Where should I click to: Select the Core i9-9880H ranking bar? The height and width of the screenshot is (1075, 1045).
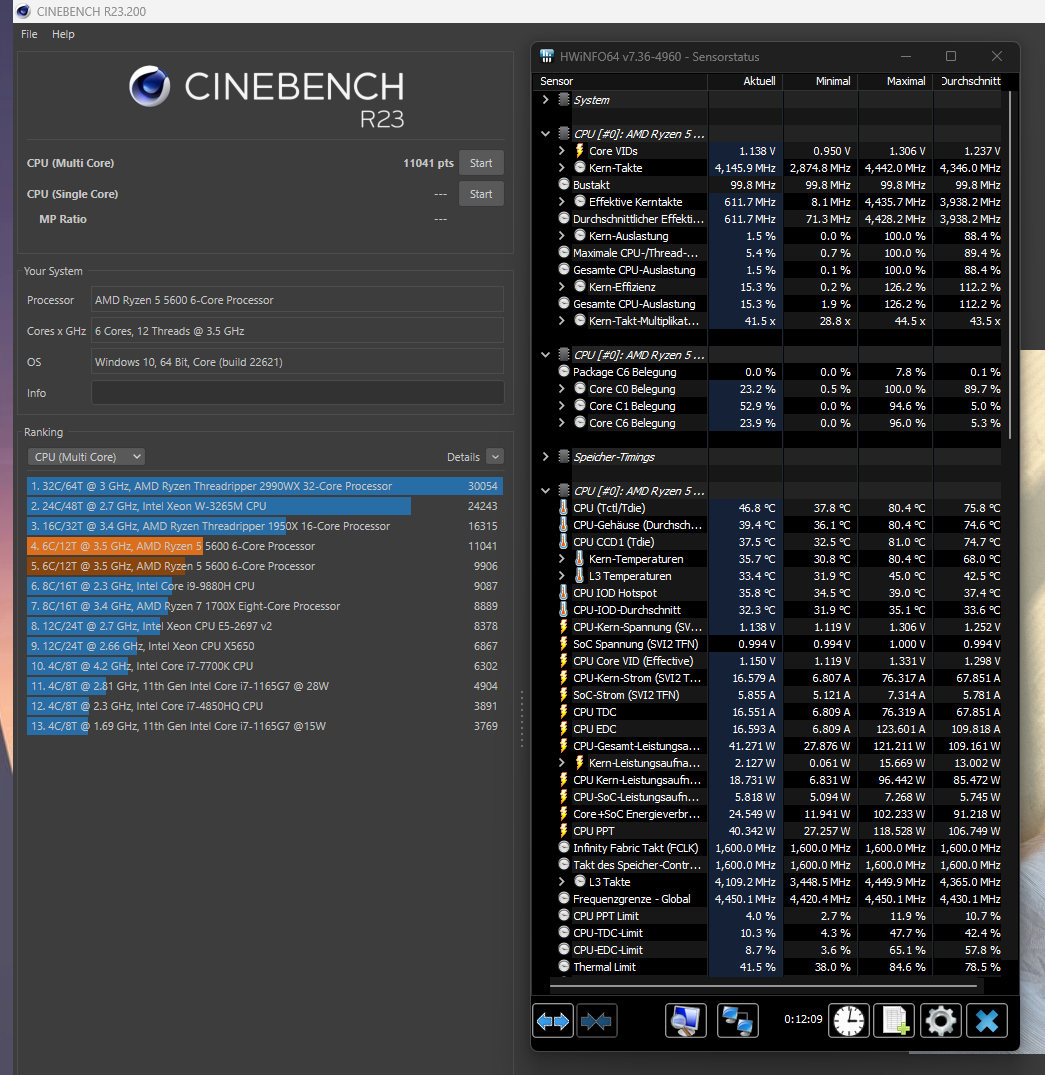265,586
